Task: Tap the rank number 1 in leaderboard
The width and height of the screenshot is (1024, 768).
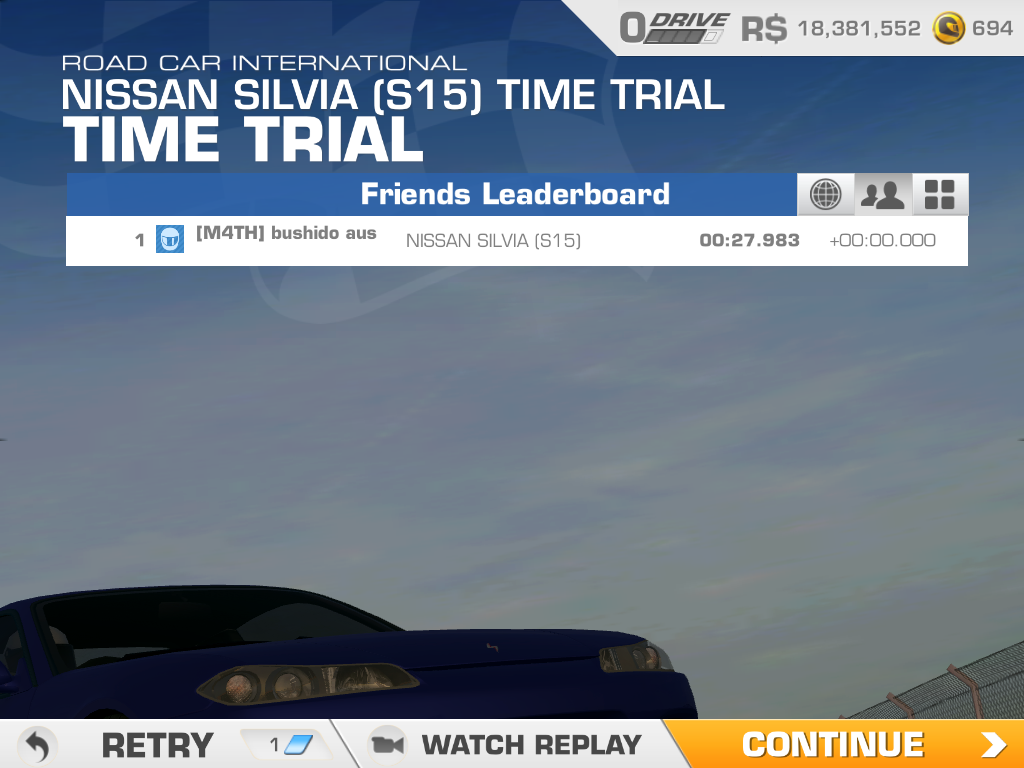Action: click(140, 240)
